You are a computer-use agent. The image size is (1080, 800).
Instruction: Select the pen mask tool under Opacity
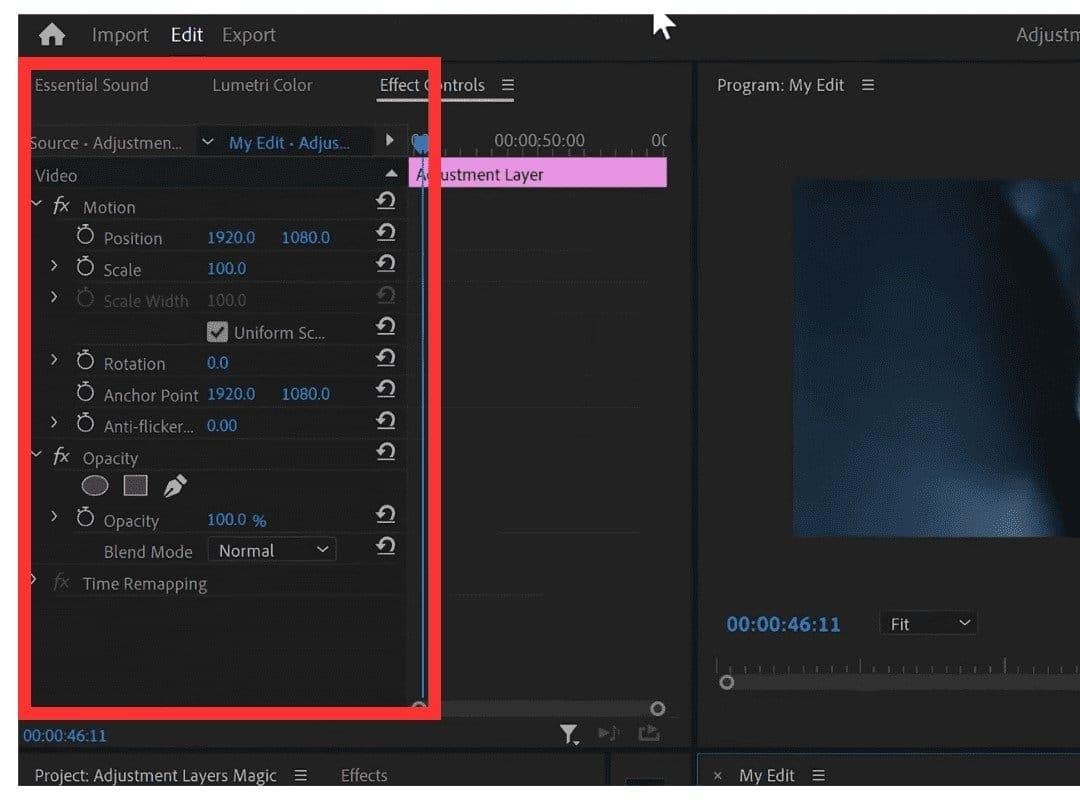tap(175, 486)
